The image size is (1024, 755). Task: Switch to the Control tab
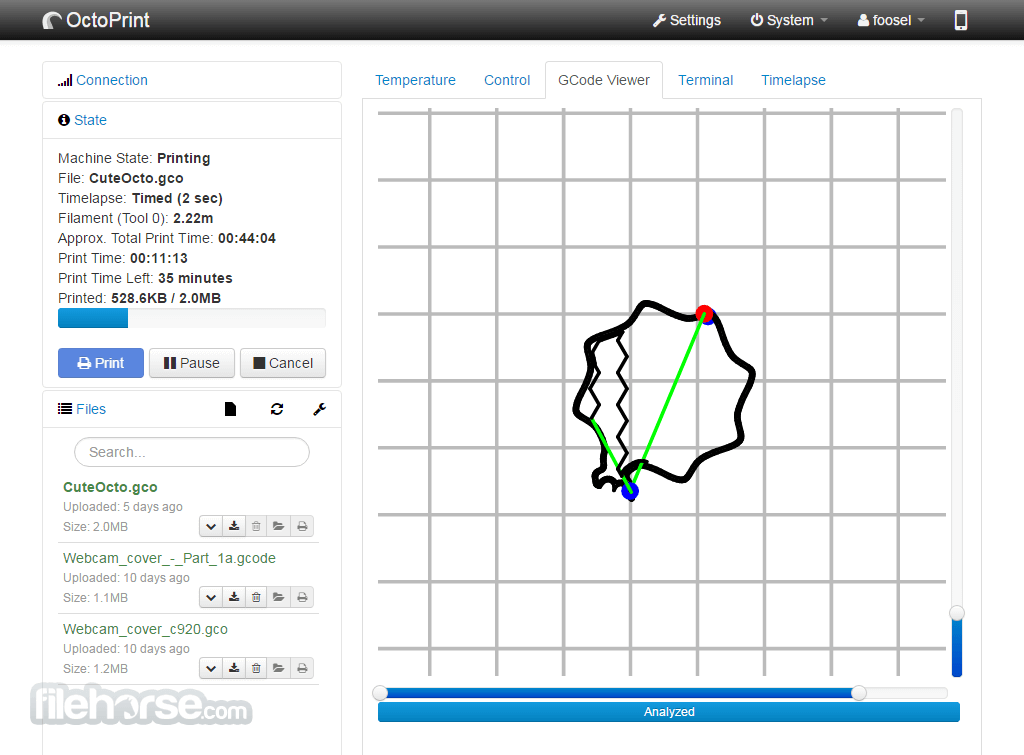pos(507,80)
